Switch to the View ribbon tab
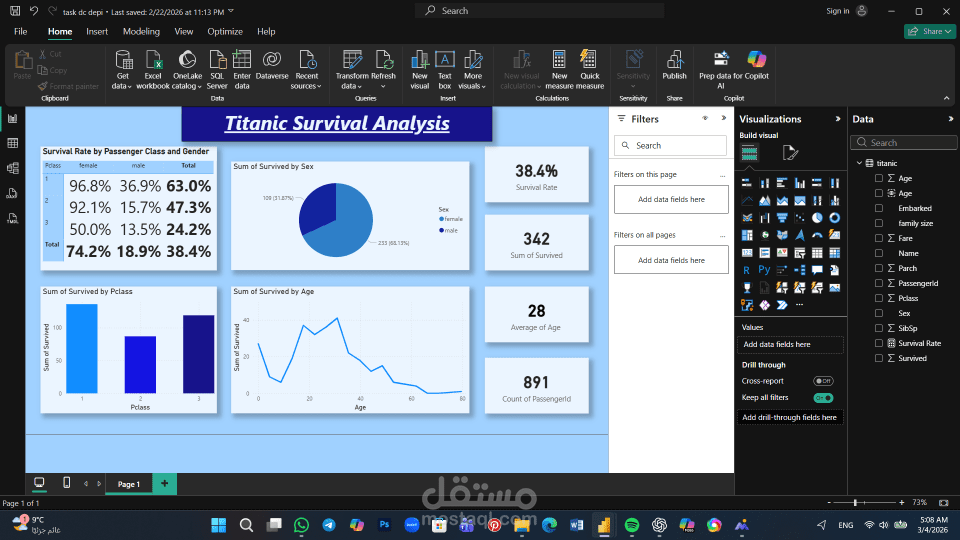The image size is (960, 540). (183, 32)
